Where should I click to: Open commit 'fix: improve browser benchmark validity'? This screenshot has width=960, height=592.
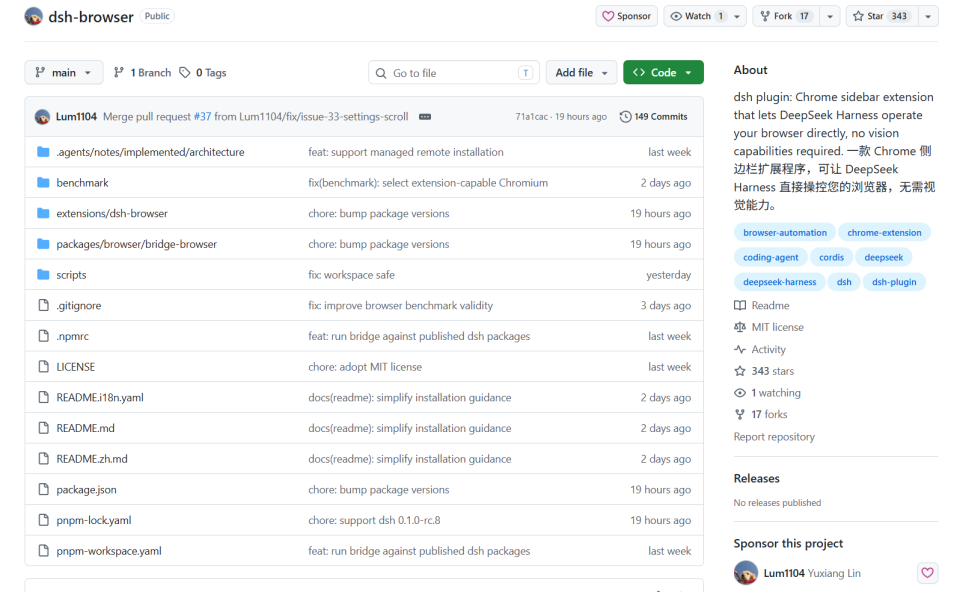point(400,305)
